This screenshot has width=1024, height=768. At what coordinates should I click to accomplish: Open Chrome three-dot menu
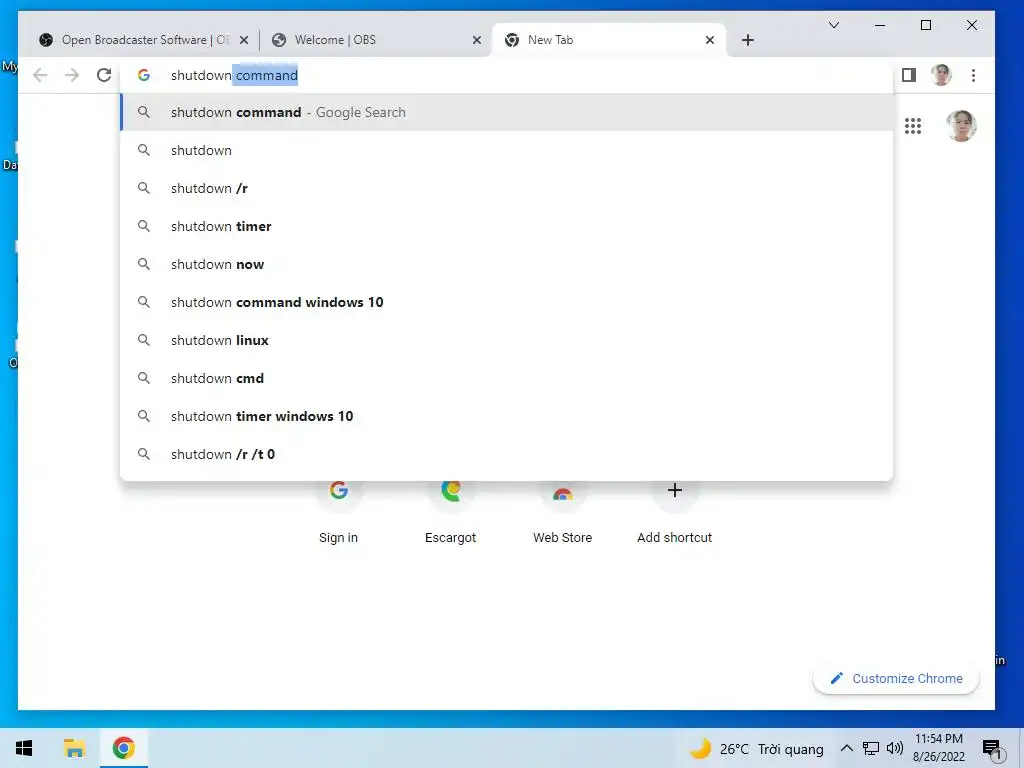(x=973, y=75)
